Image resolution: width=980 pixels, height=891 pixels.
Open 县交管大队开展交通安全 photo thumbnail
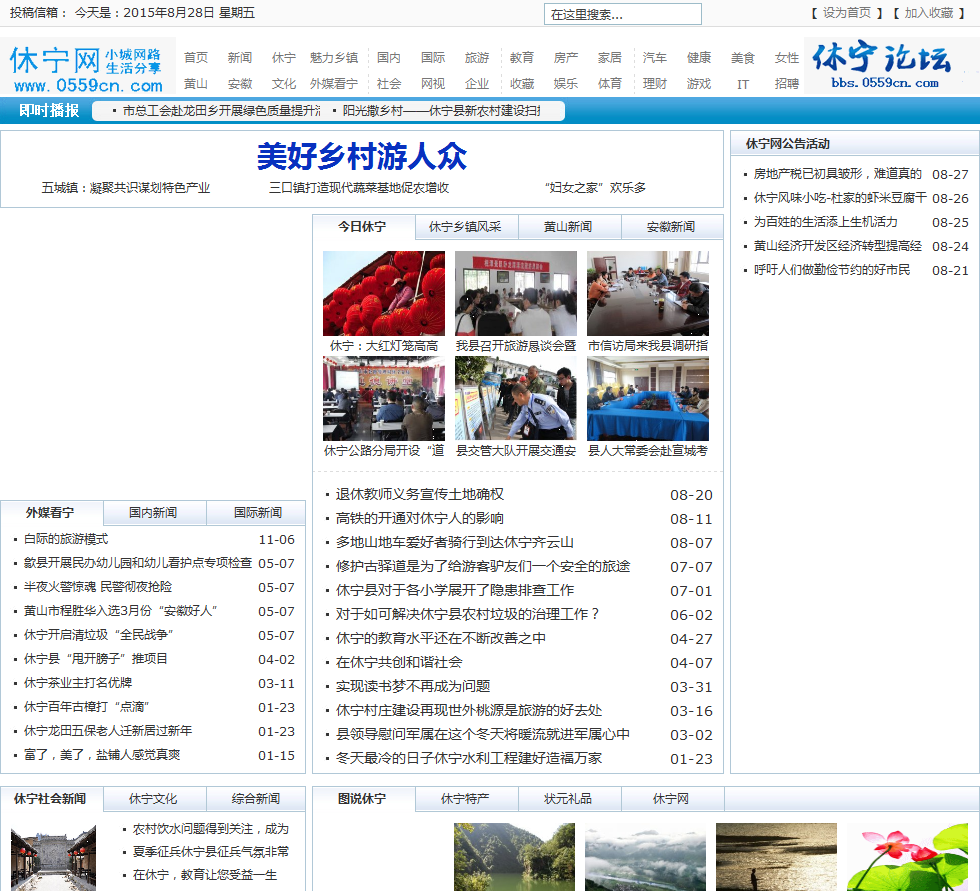516,399
